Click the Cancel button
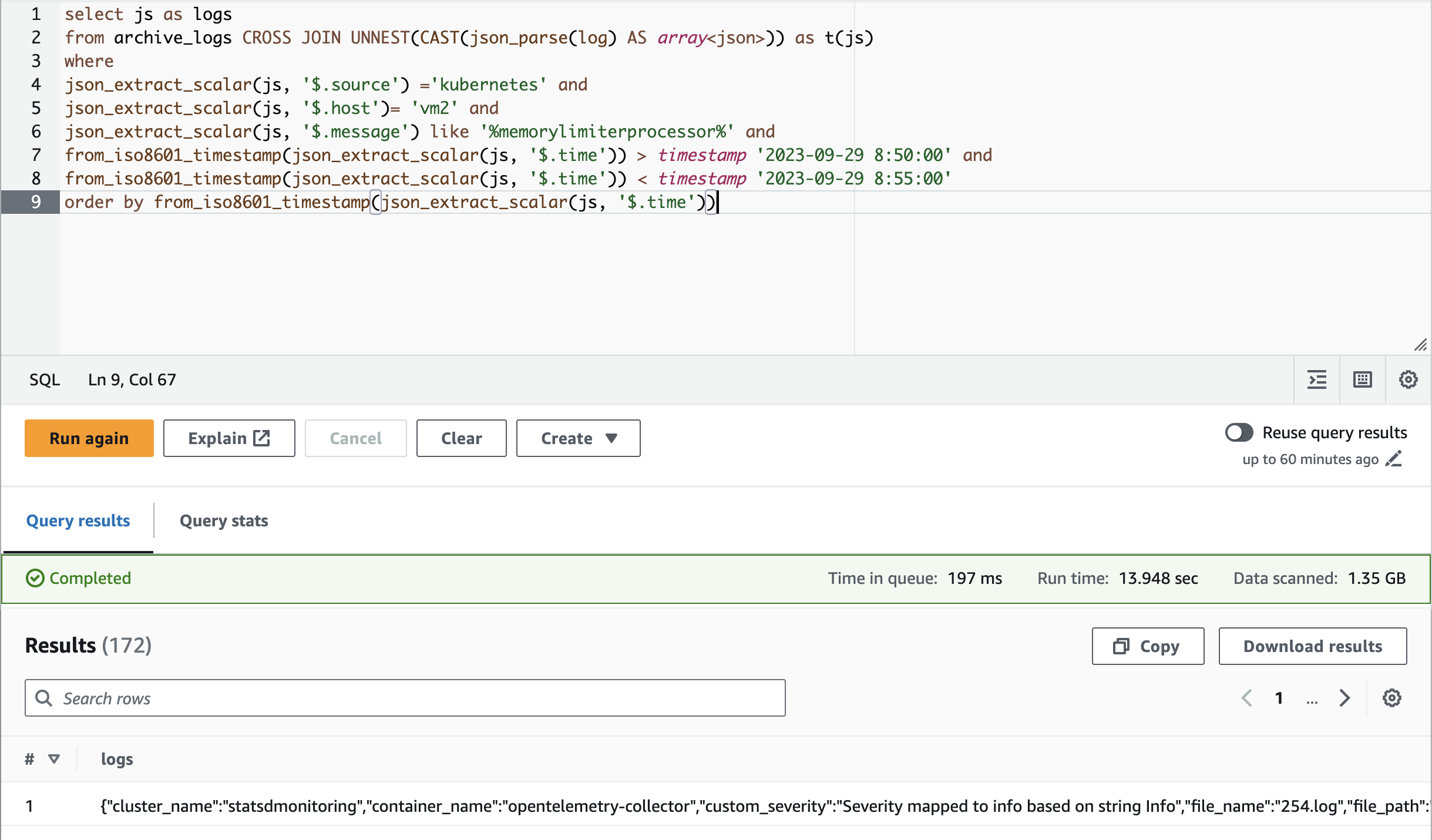 356,438
